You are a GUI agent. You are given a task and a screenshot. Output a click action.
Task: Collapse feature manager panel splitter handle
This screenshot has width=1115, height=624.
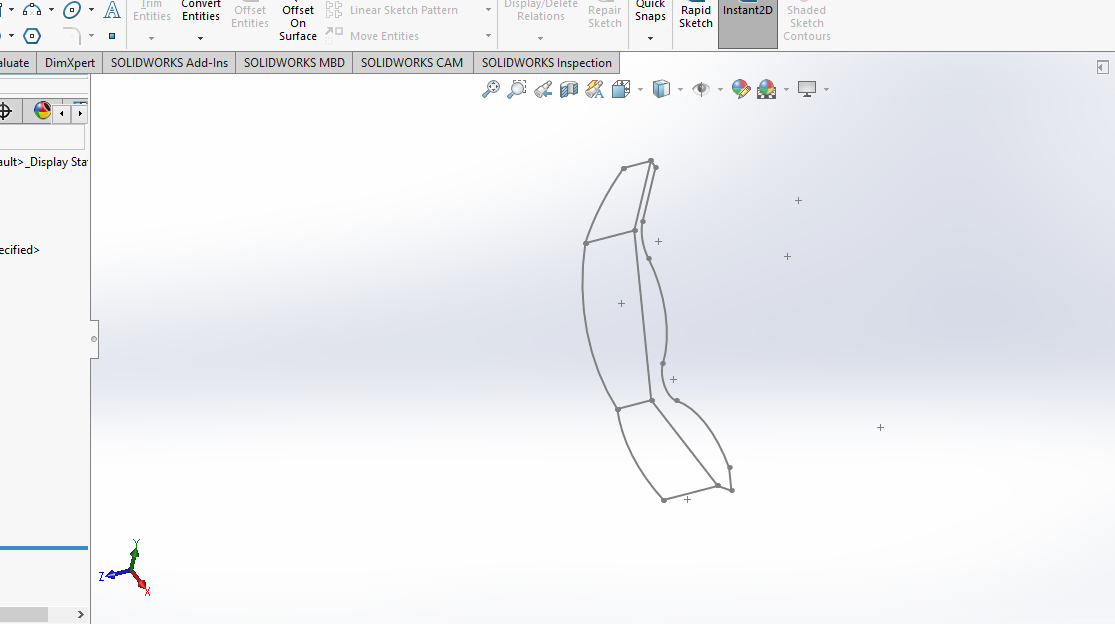coord(94,339)
